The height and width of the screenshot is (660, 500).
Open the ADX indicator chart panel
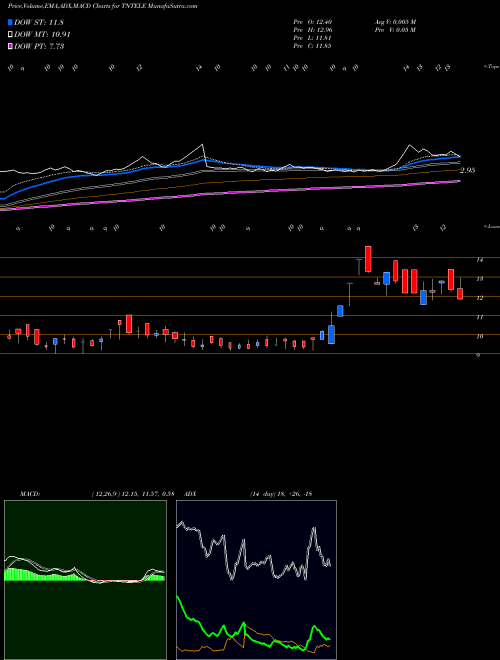(256, 580)
